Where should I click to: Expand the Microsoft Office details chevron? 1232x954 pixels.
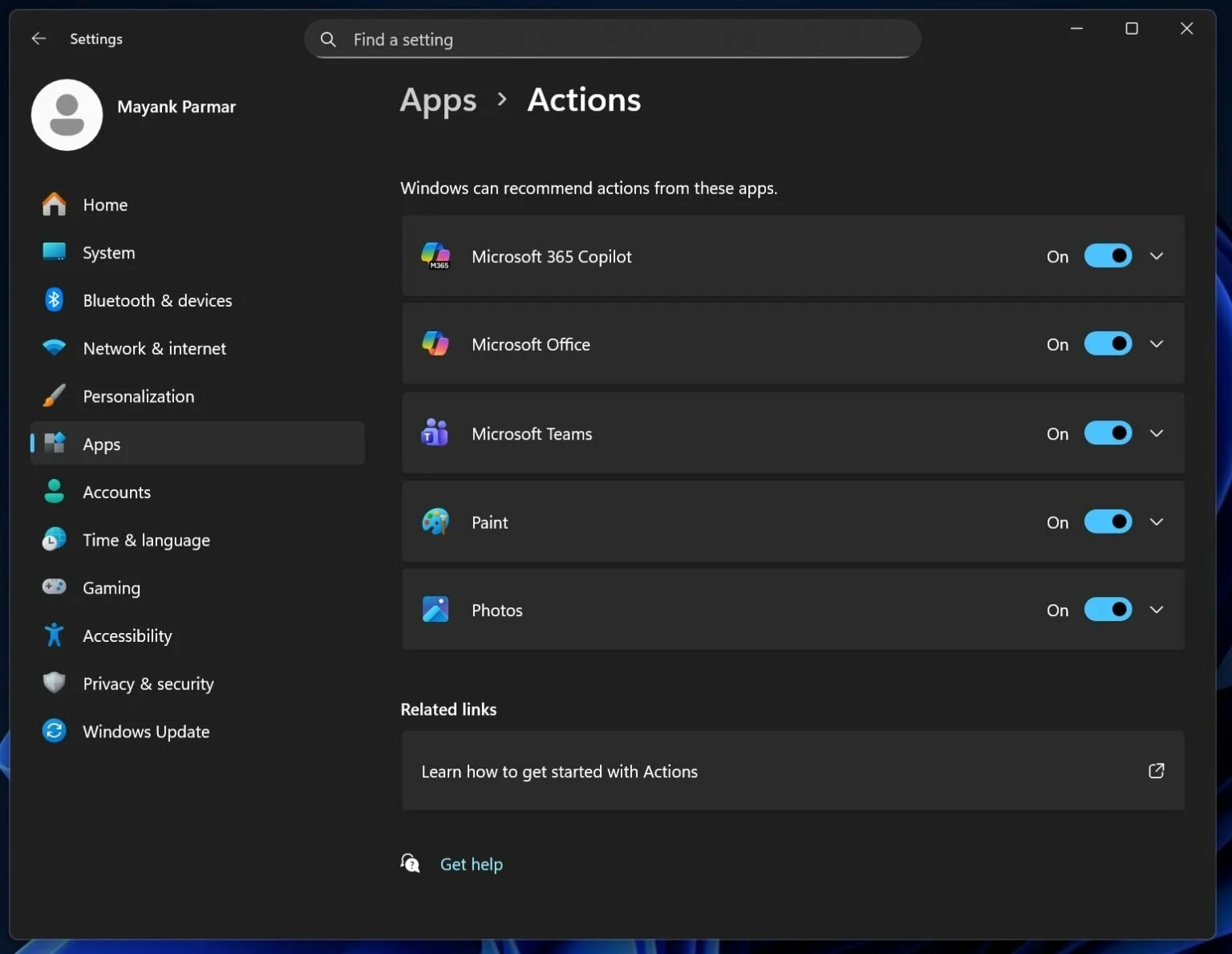[1157, 343]
